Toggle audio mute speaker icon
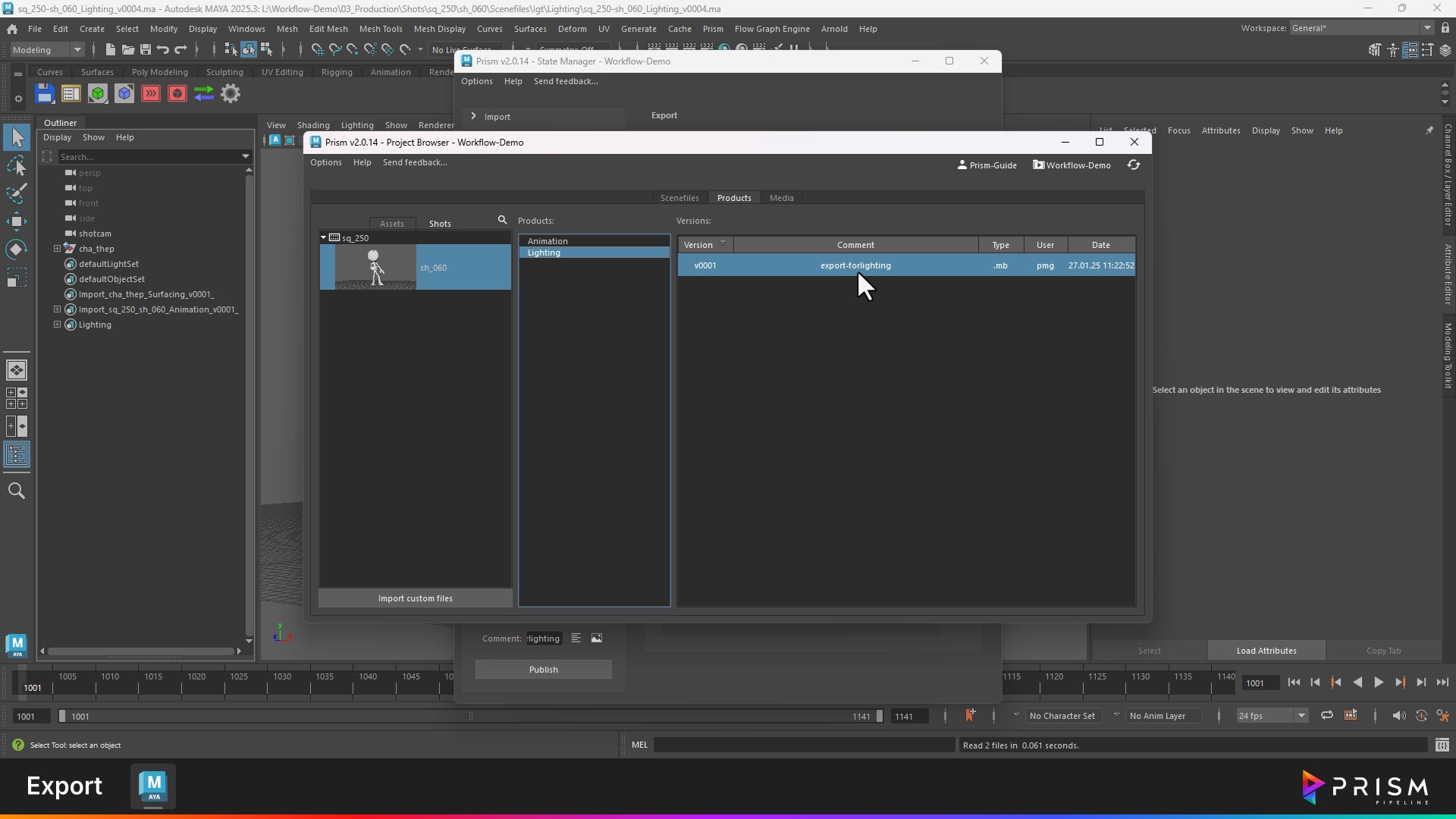 pyautogui.click(x=1399, y=715)
